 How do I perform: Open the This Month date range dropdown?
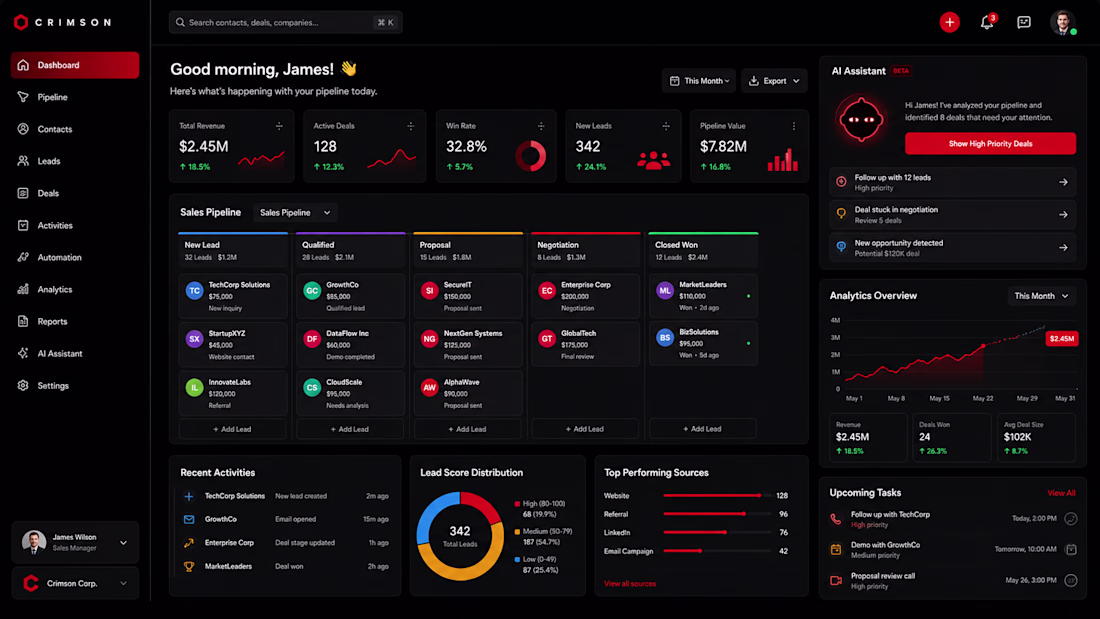(699, 81)
